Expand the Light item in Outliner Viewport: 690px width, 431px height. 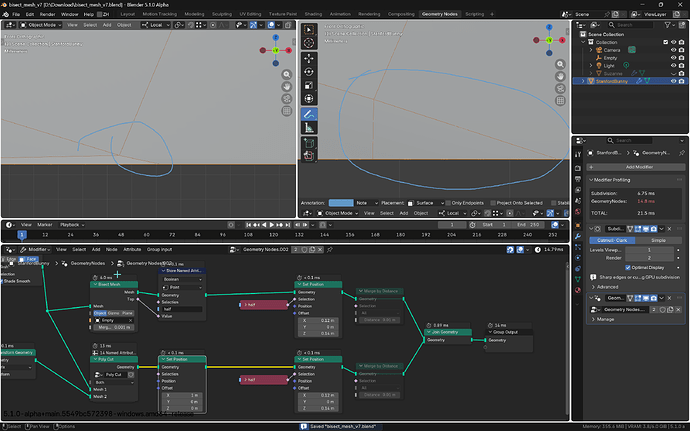coord(591,66)
